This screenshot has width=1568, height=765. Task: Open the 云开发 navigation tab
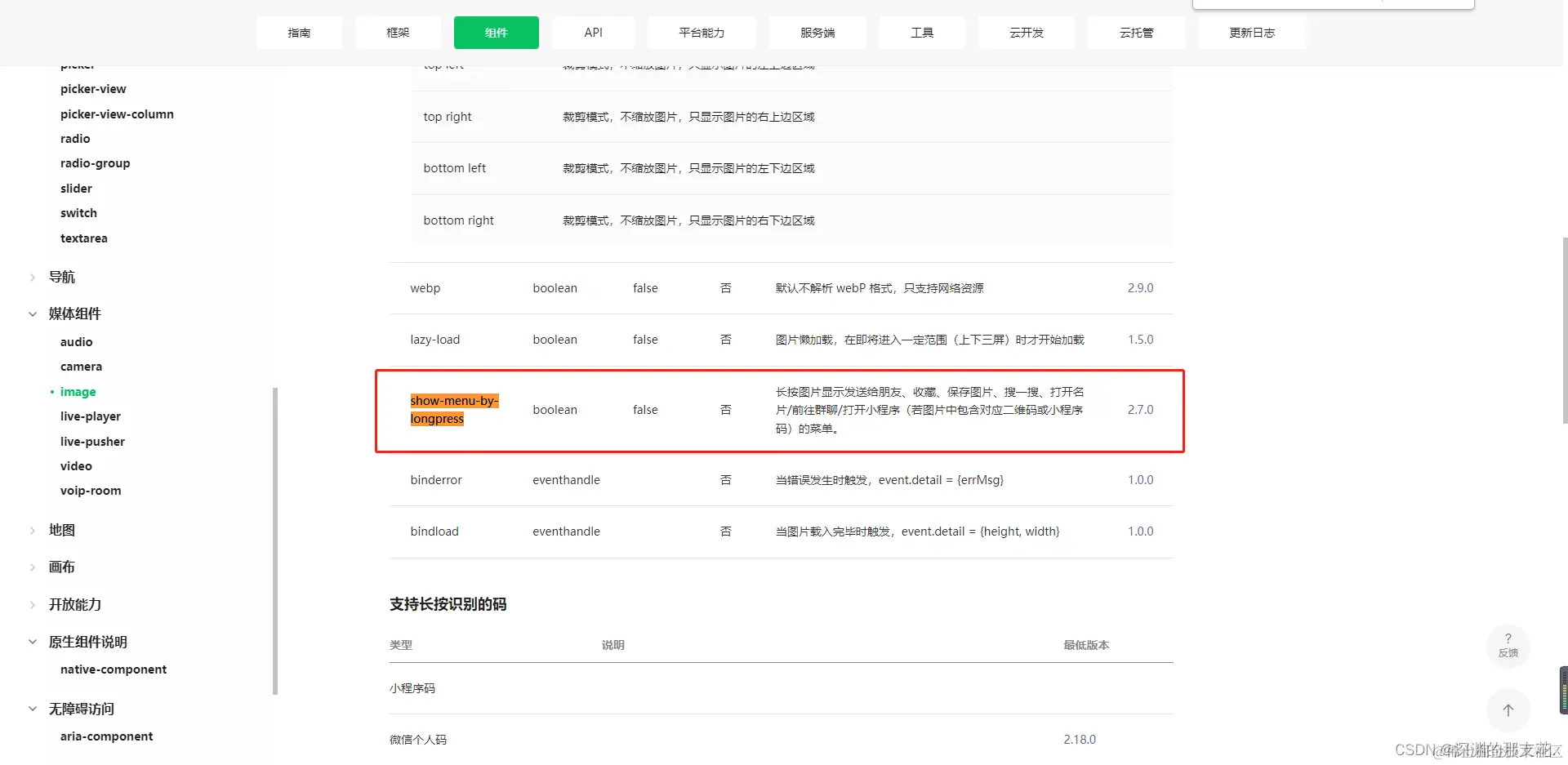pos(1027,33)
